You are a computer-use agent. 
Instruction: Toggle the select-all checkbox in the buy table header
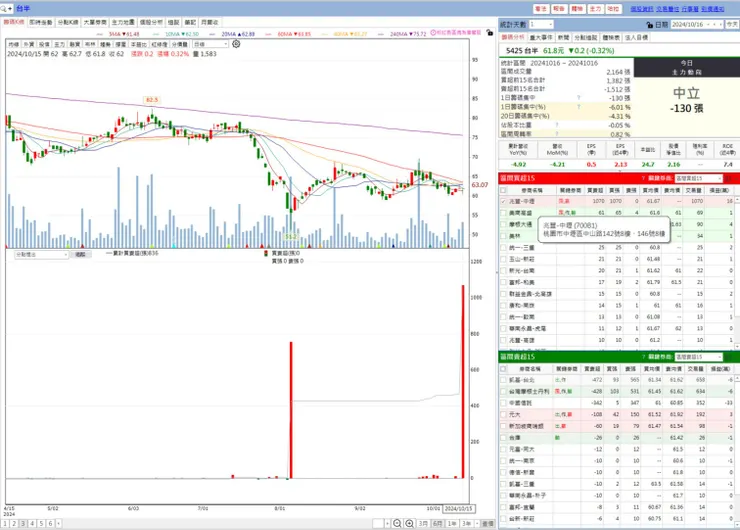coord(503,190)
